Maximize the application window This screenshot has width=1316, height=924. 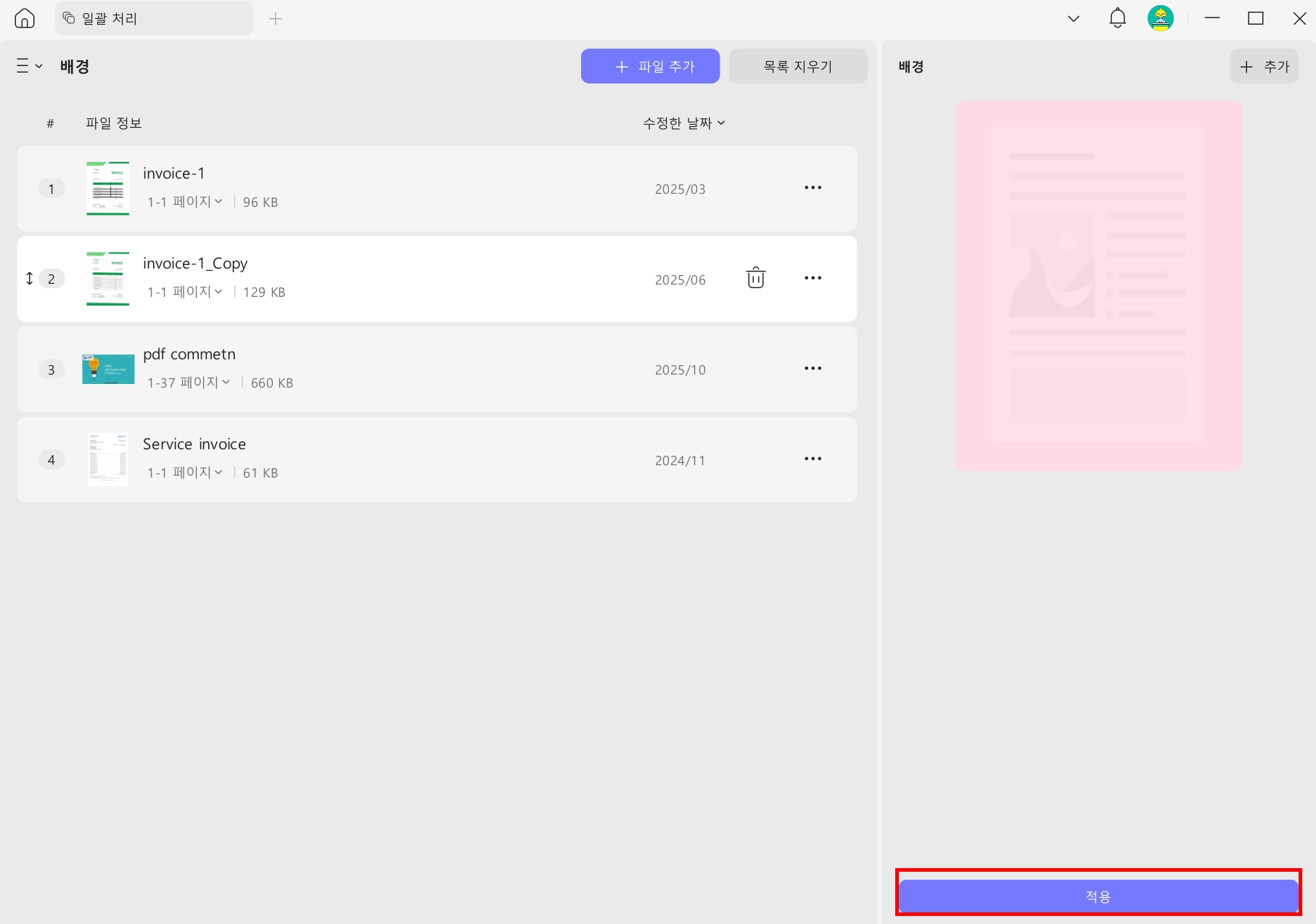click(1256, 18)
